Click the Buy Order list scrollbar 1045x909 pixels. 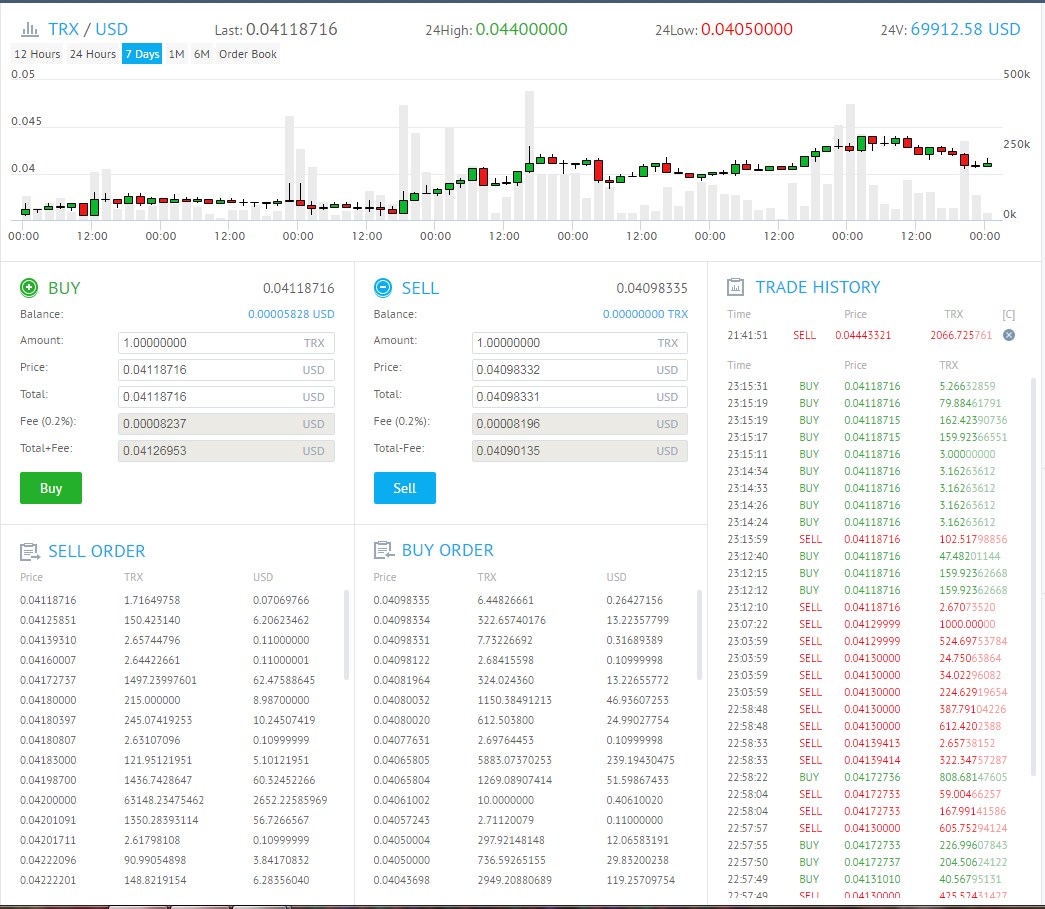[699, 634]
